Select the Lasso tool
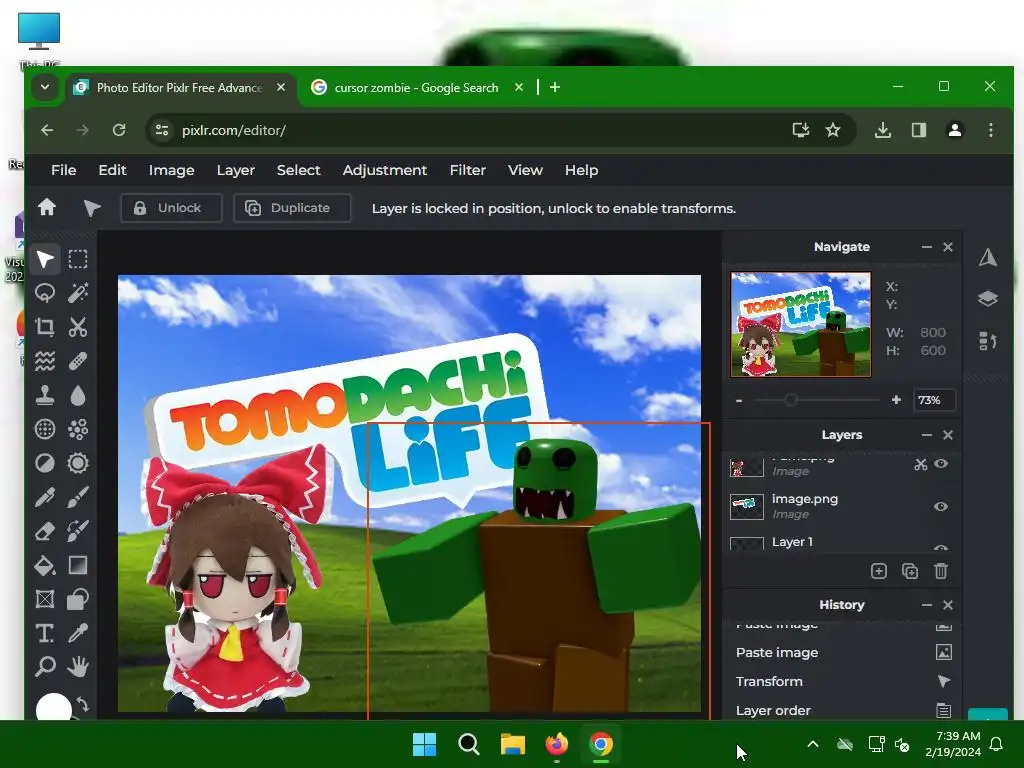 point(44,293)
